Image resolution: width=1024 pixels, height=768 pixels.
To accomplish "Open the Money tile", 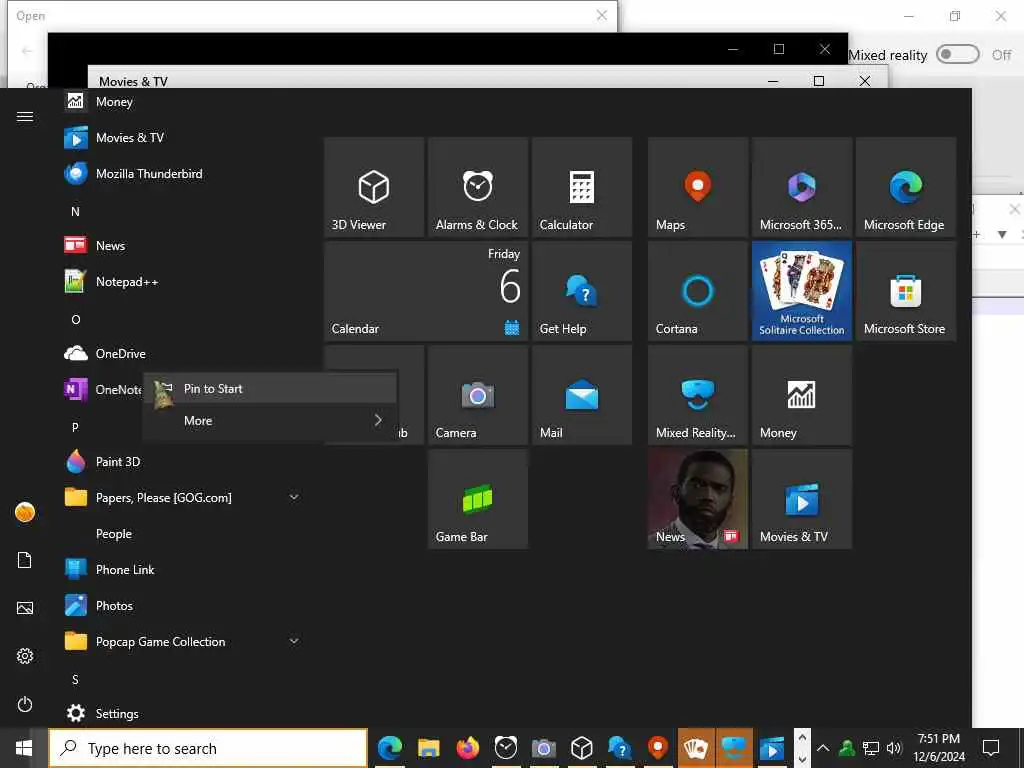I will [x=801, y=395].
